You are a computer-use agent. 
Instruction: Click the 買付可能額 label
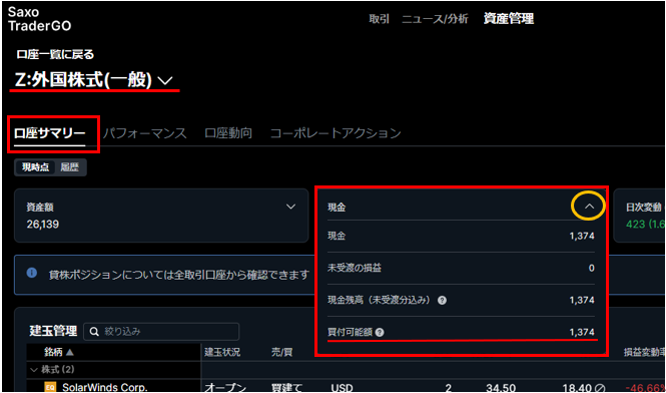tap(350, 332)
